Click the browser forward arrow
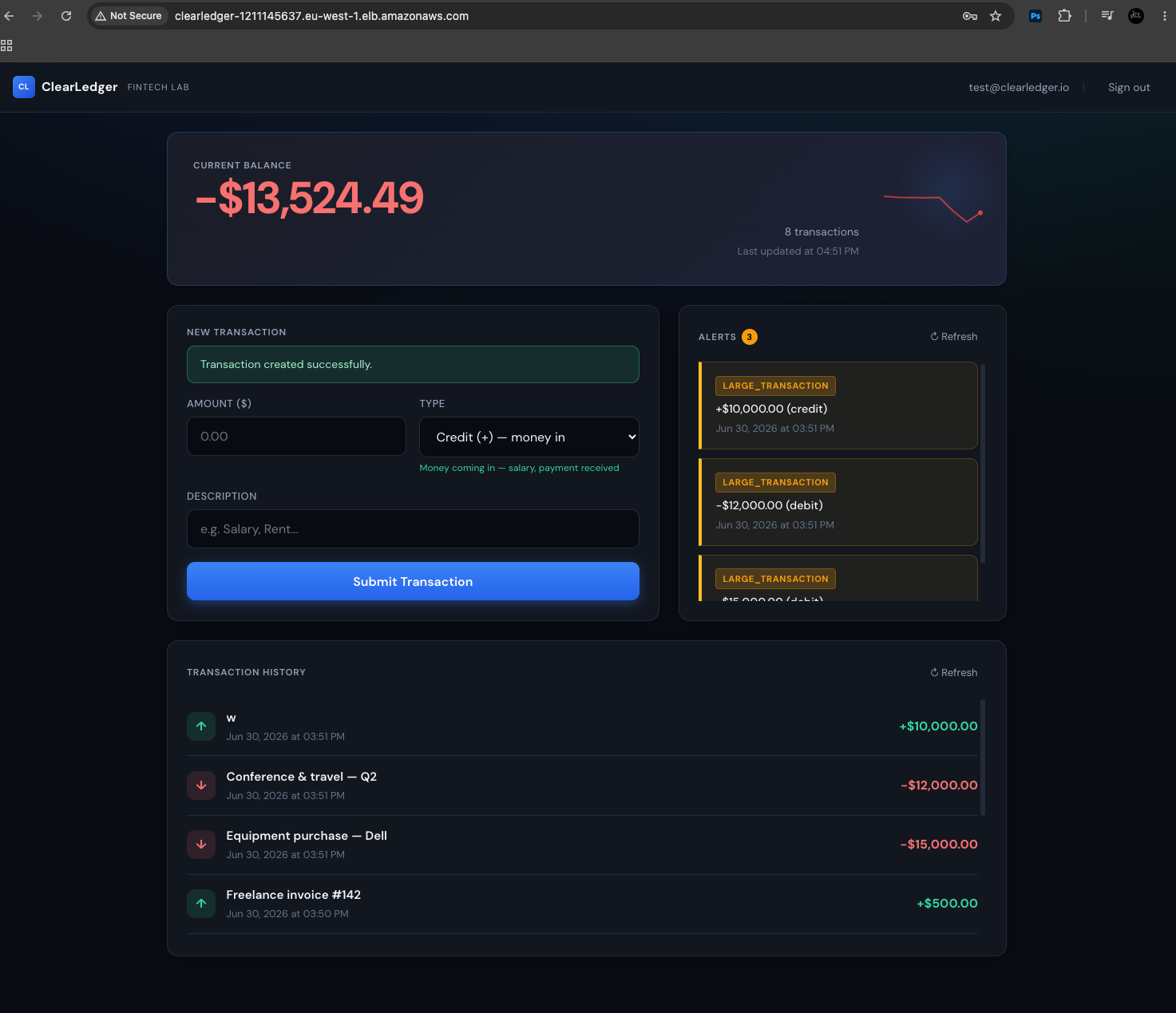The image size is (1176, 1013). click(x=38, y=16)
